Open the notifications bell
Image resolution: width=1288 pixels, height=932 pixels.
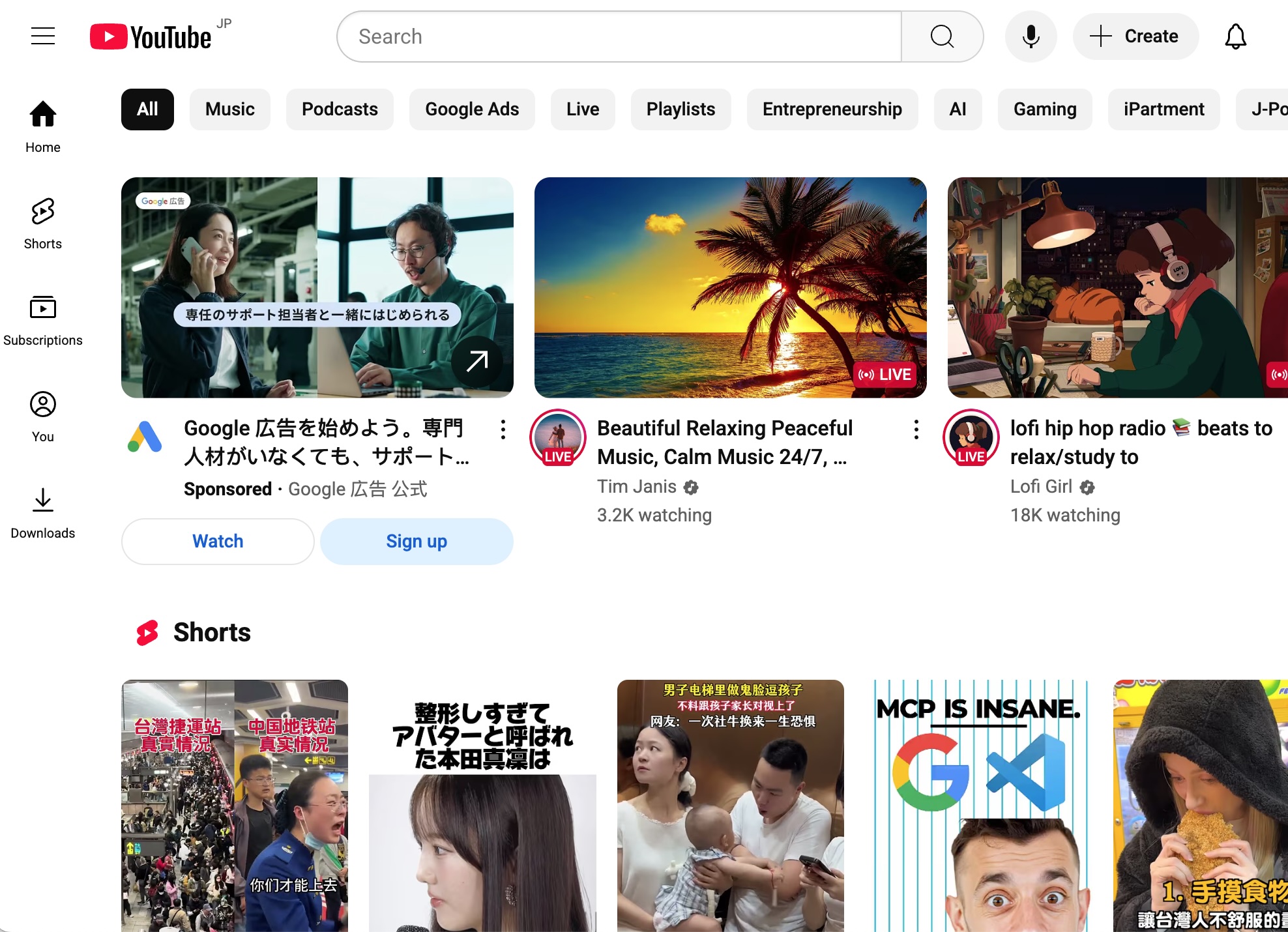tap(1235, 36)
